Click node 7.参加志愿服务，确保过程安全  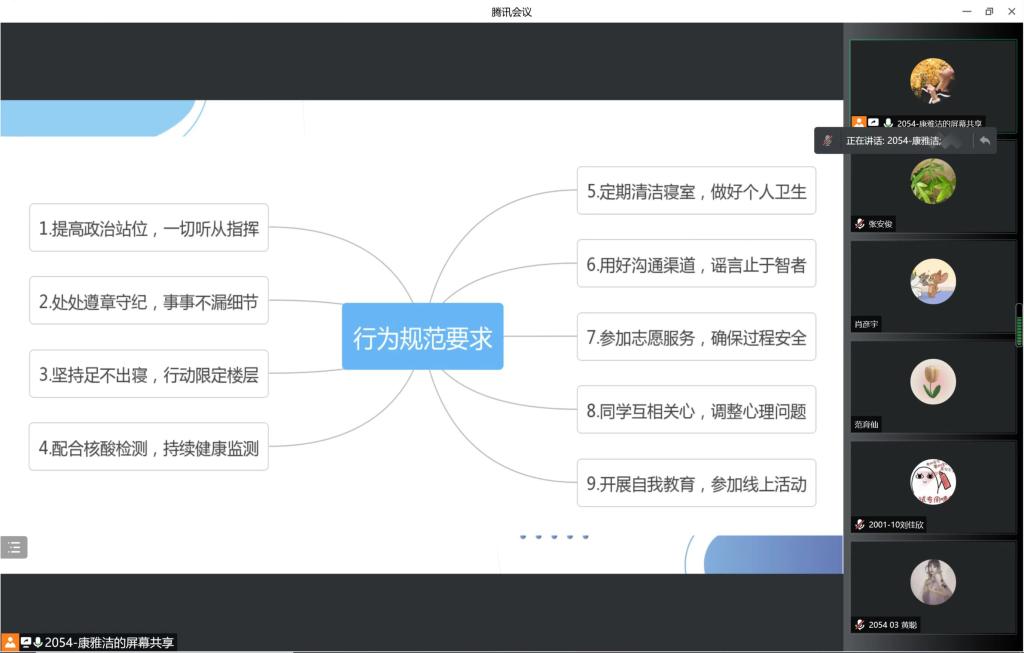pyautogui.click(x=696, y=337)
